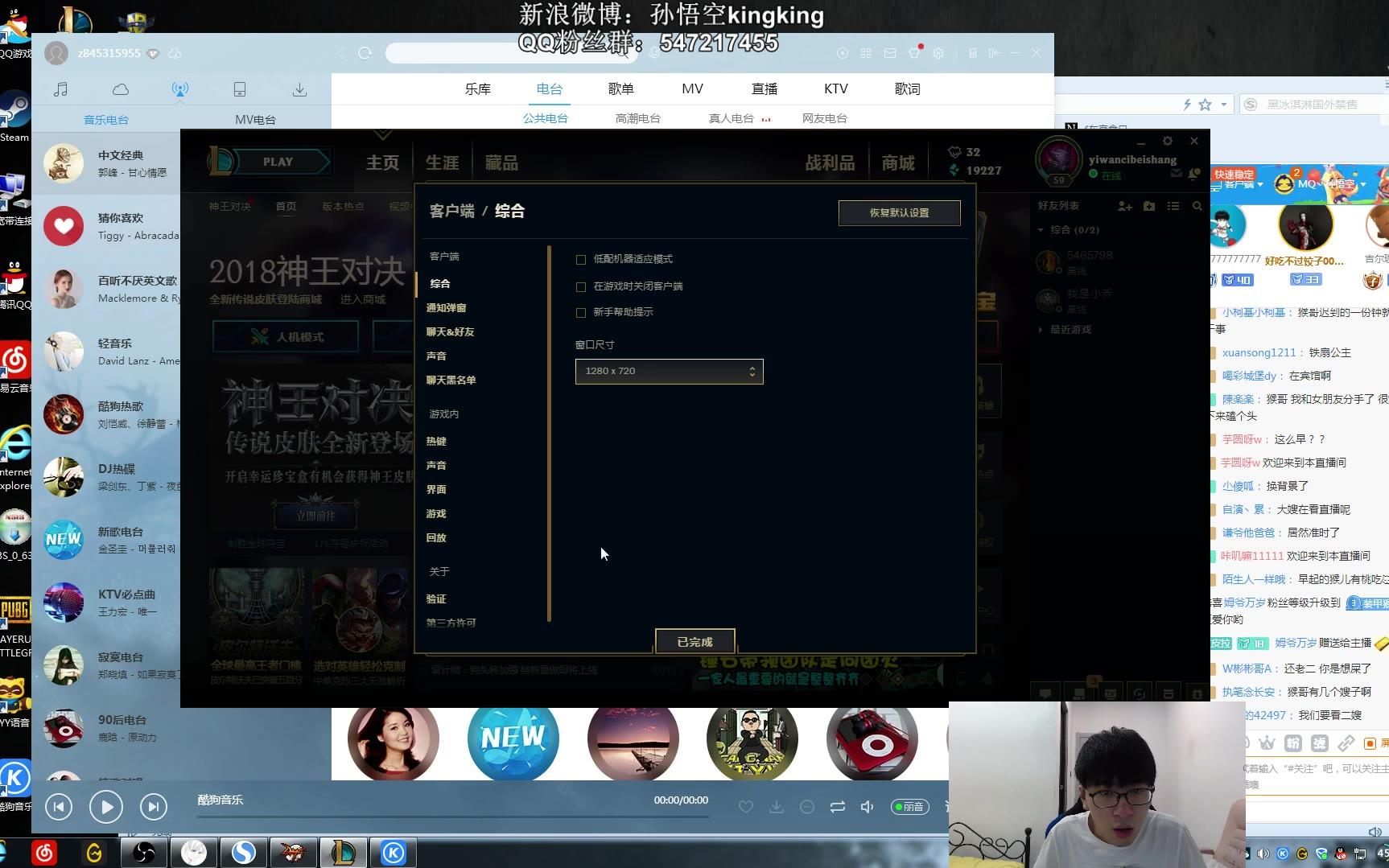
Task: Toggle 新手帮助提示 checkbox
Action: pos(581,313)
